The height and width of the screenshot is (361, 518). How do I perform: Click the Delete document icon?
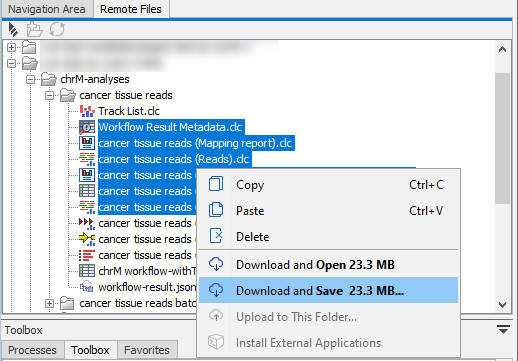216,236
